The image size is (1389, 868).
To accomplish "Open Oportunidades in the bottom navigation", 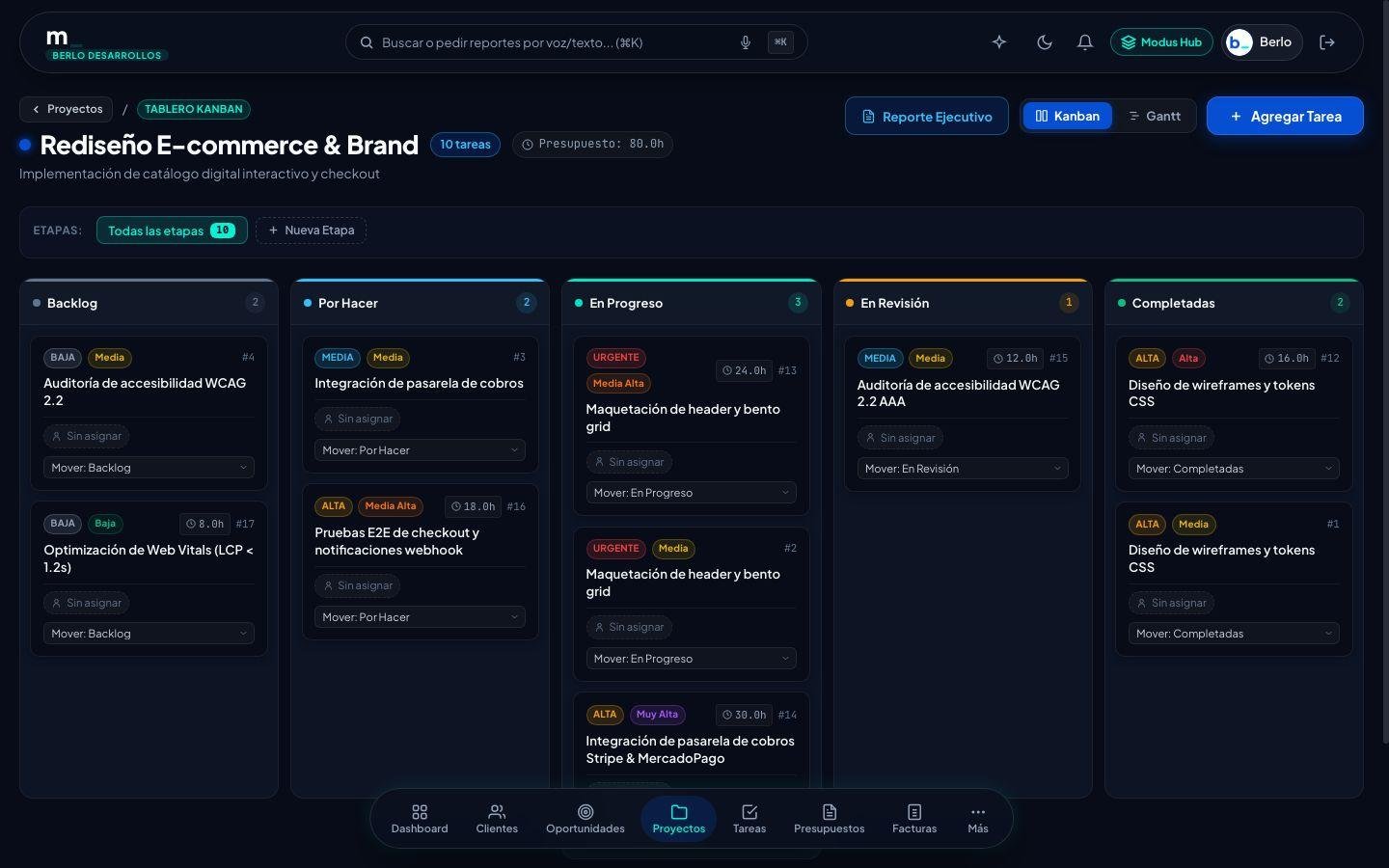I will pyautogui.click(x=586, y=819).
